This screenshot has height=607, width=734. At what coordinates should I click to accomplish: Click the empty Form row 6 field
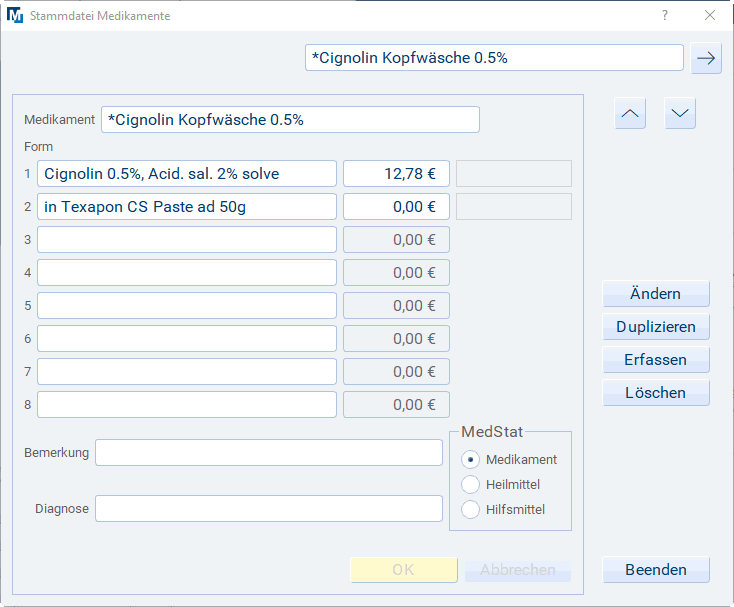point(187,338)
